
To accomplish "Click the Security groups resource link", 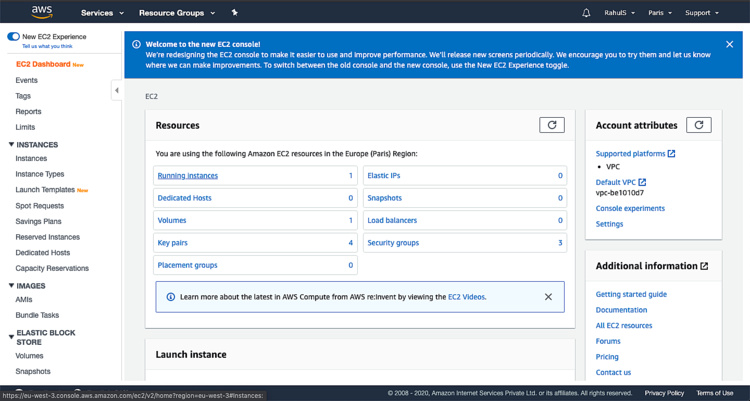I will point(393,243).
